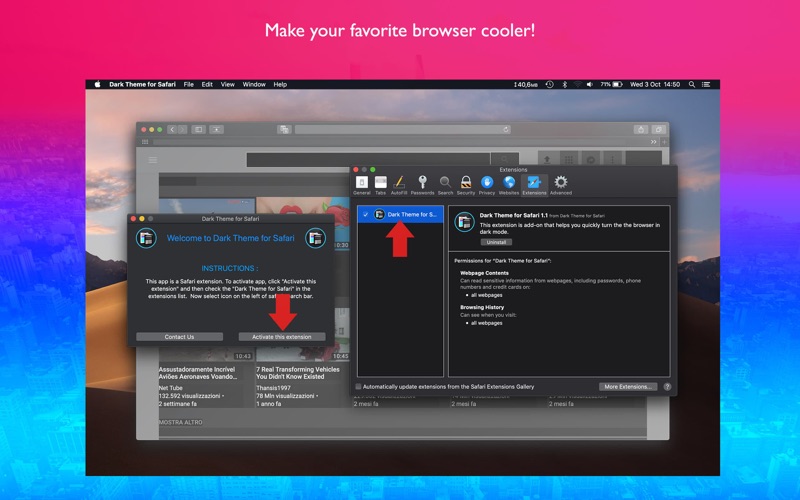Click the Contact Us button
The width and height of the screenshot is (800, 500).
pyautogui.click(x=180, y=337)
